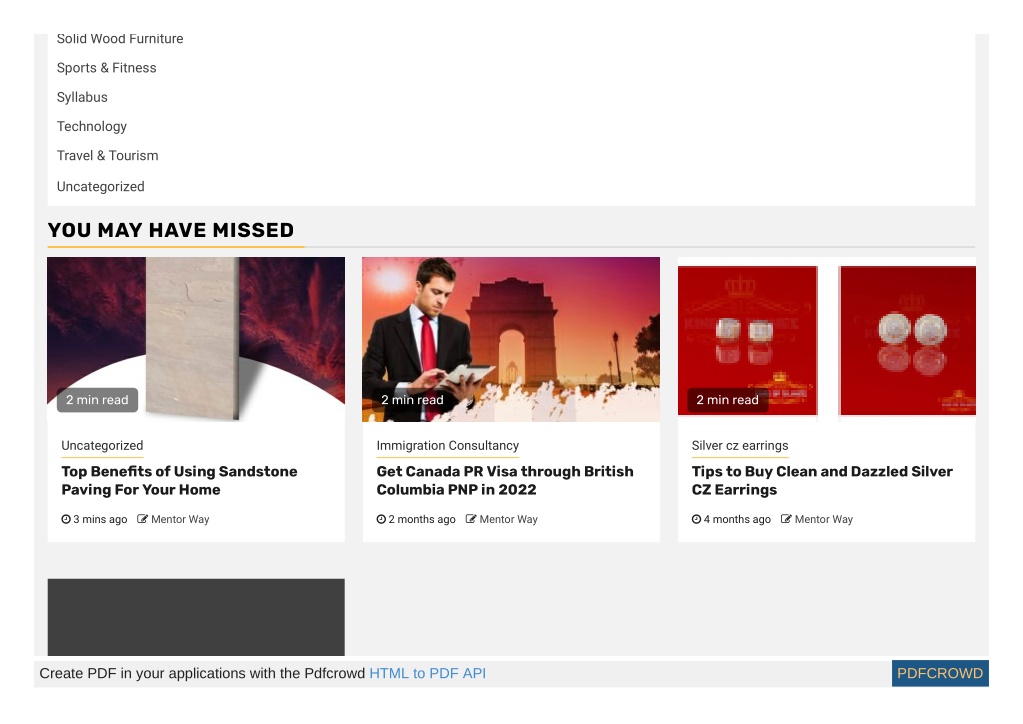
Task: Click the 4 months ago timestamp
Action: tap(737, 519)
